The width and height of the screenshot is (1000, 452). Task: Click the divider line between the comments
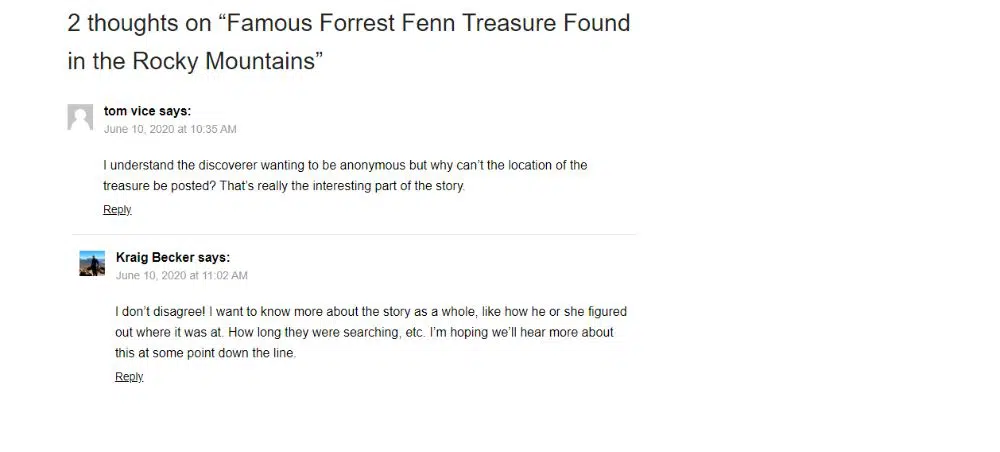tap(354, 234)
